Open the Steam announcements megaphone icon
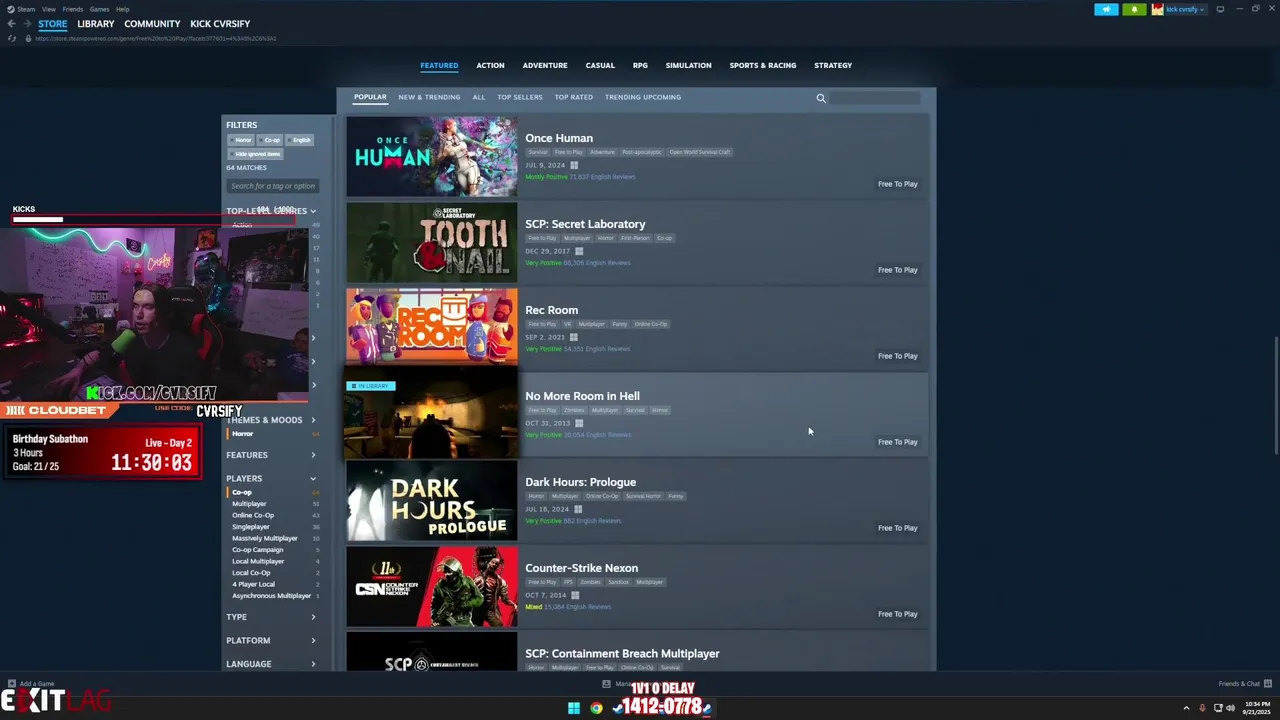This screenshot has height=720, width=1280. (x=1106, y=9)
